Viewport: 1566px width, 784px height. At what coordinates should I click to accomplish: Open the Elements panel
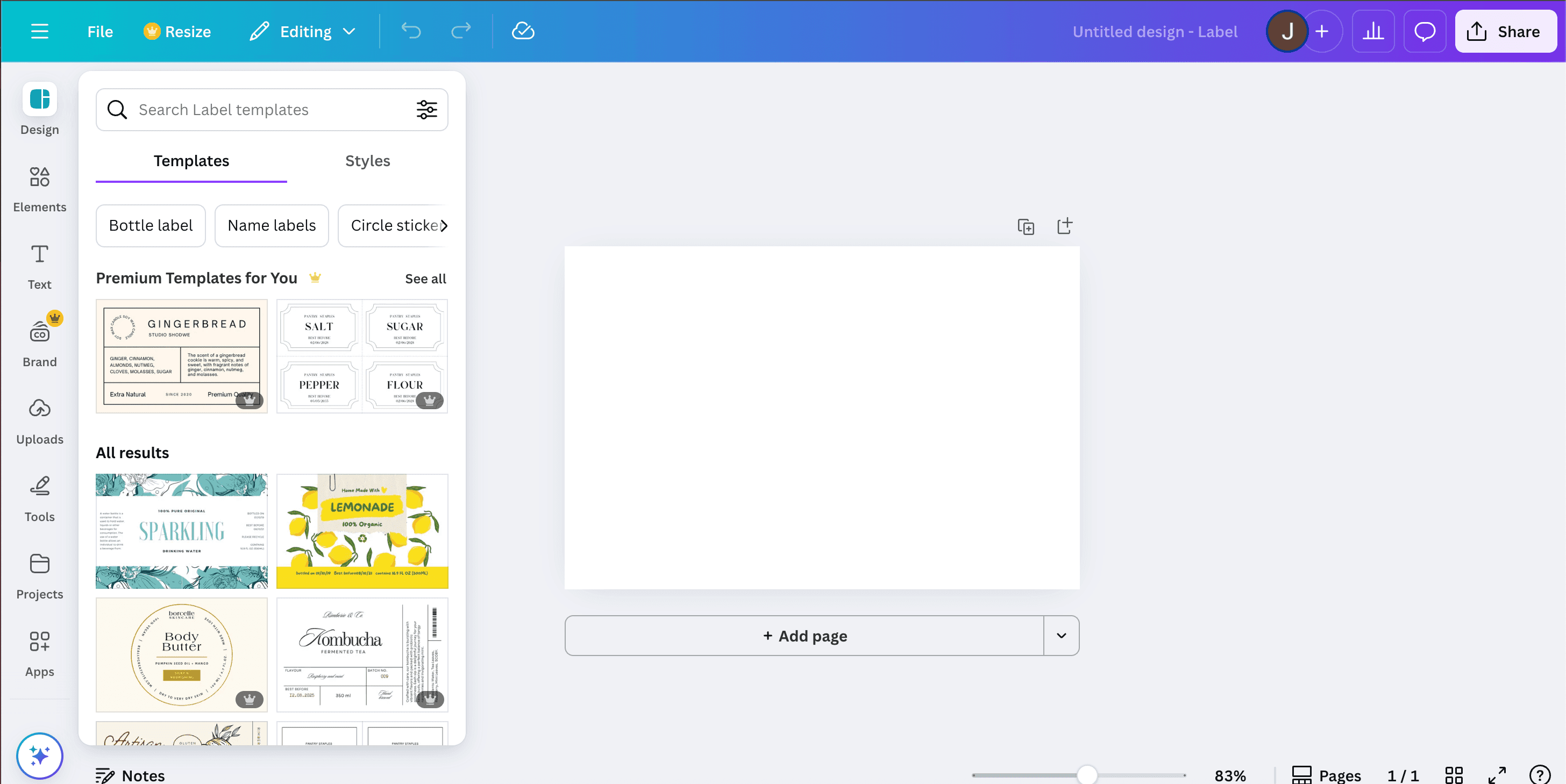(x=39, y=189)
